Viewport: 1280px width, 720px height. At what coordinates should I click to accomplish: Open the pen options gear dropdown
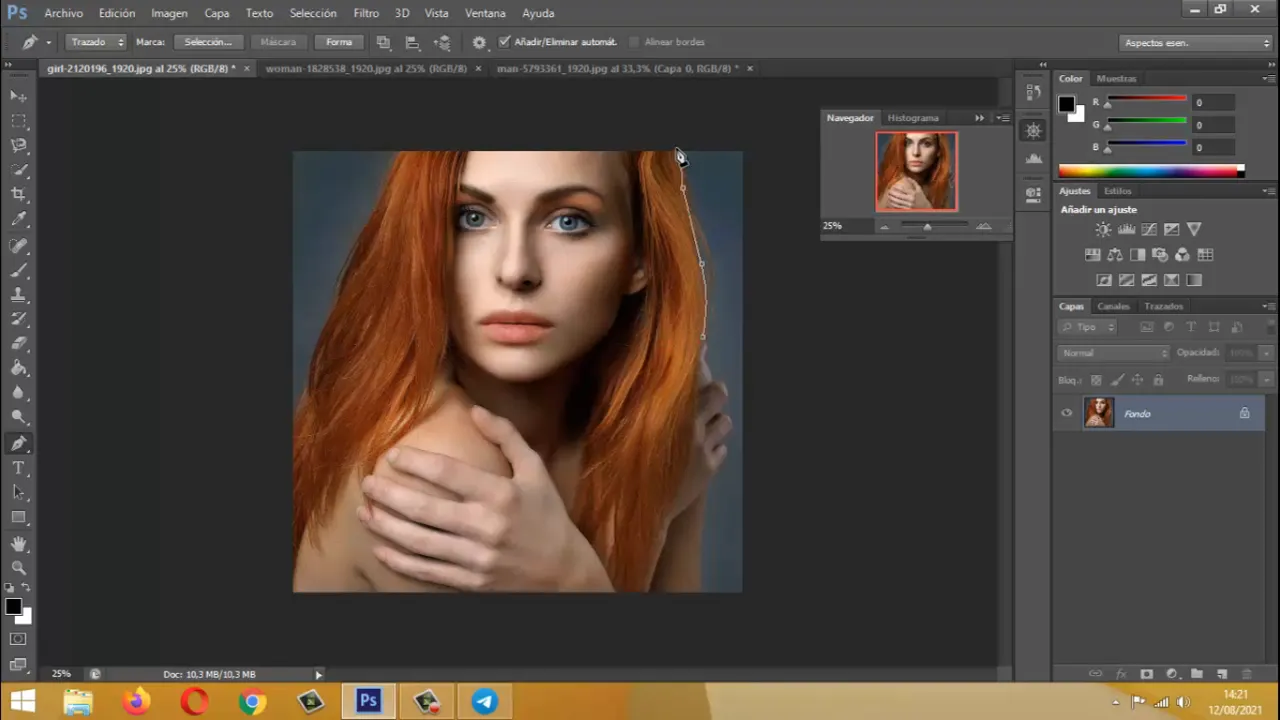pyautogui.click(x=479, y=42)
